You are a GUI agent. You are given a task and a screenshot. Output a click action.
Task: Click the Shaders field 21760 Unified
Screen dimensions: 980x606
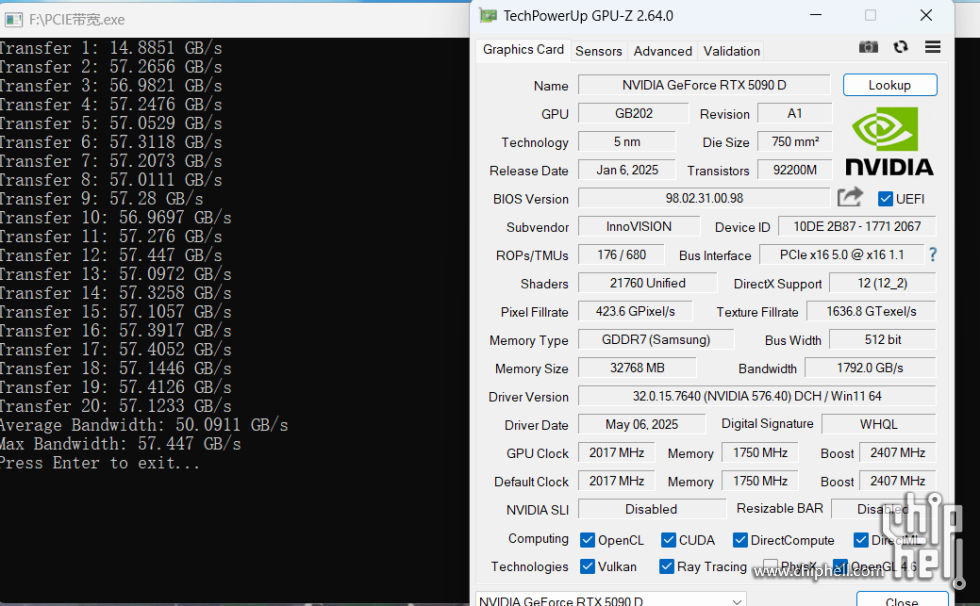coord(648,283)
